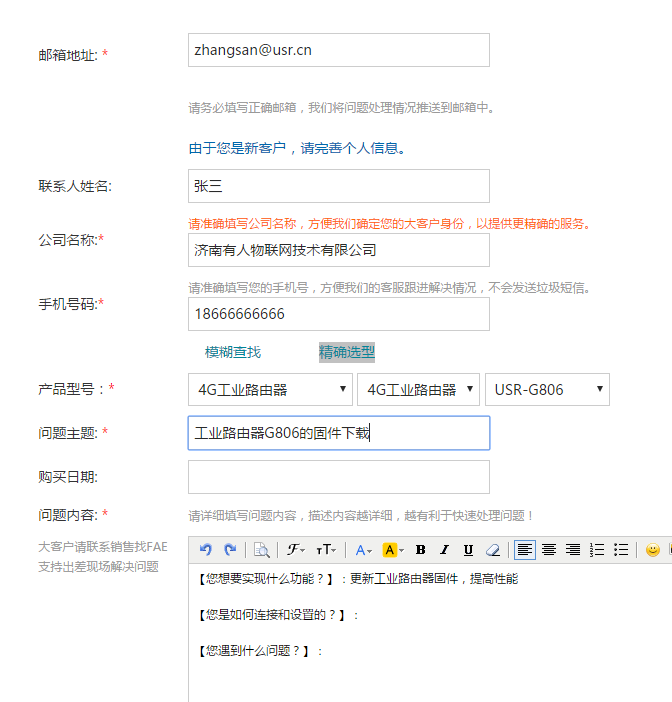Open the first 4G工业路由器 product dropdown
The image size is (672, 702).
coord(270,389)
